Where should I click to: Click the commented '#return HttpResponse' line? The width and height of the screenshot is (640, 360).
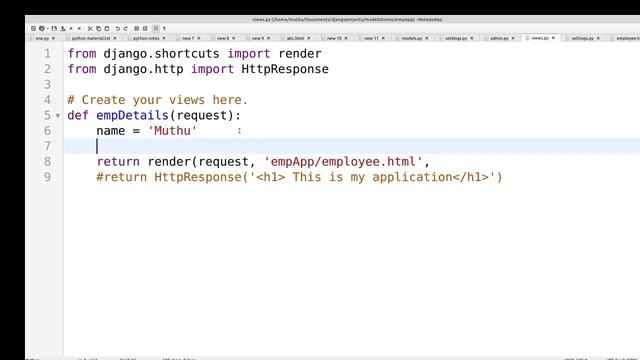299,178
